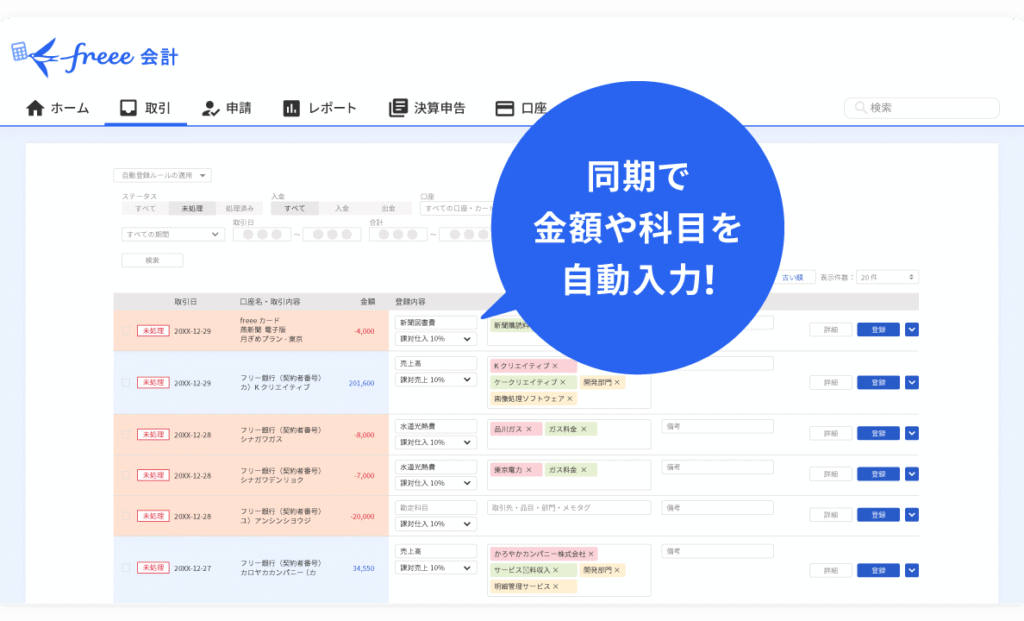Select the 処理済み status filter
The width and height of the screenshot is (1024, 621).
[240, 208]
